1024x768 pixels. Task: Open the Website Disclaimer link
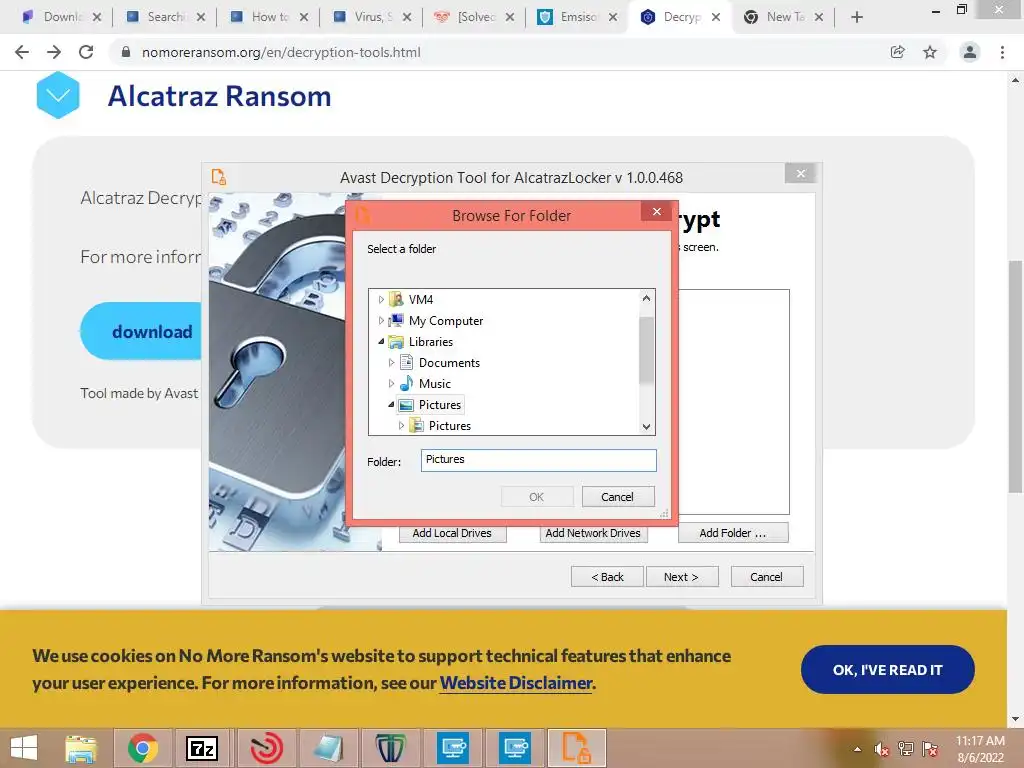tap(516, 682)
